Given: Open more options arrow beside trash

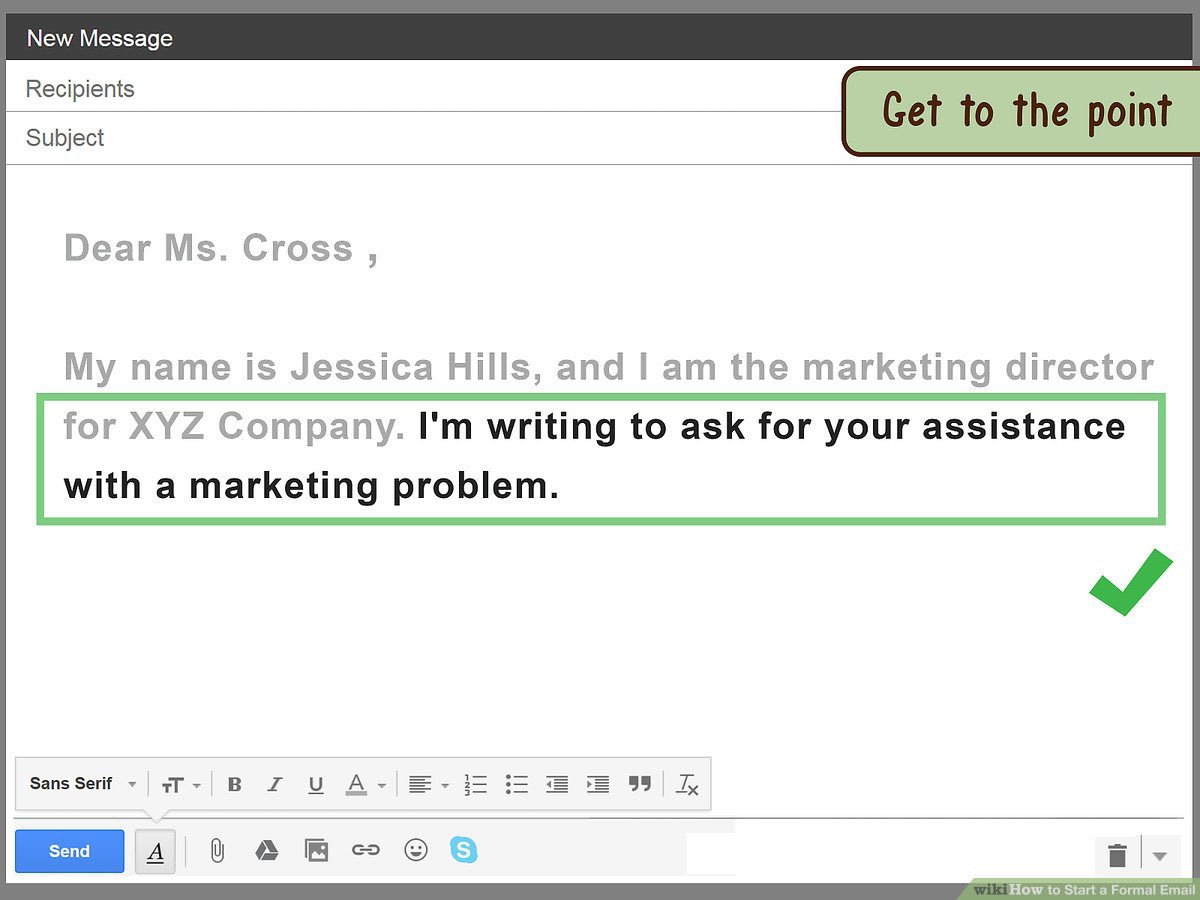Looking at the screenshot, I should point(1160,856).
